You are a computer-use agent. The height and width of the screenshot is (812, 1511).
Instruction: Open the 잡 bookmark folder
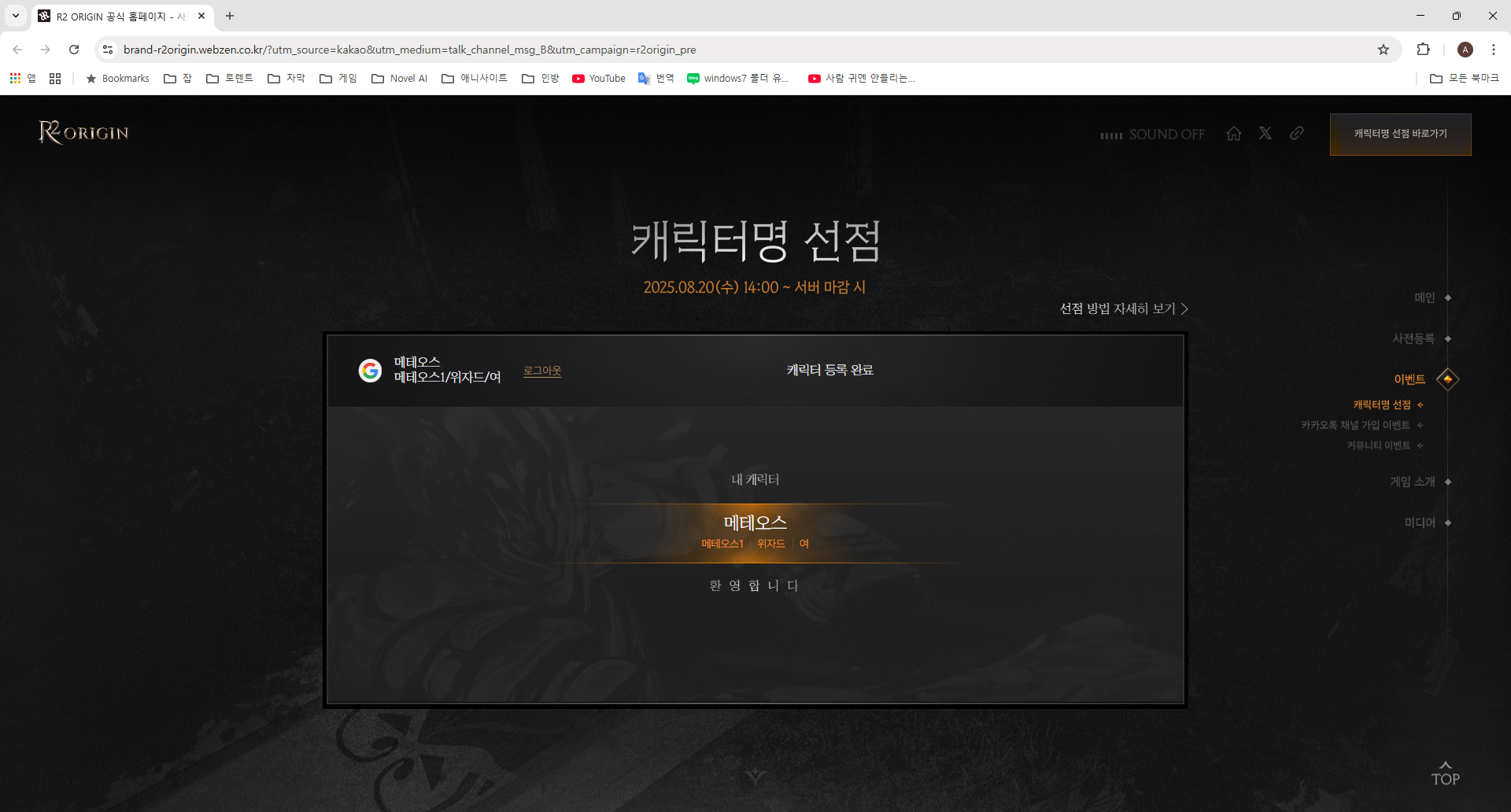point(178,78)
